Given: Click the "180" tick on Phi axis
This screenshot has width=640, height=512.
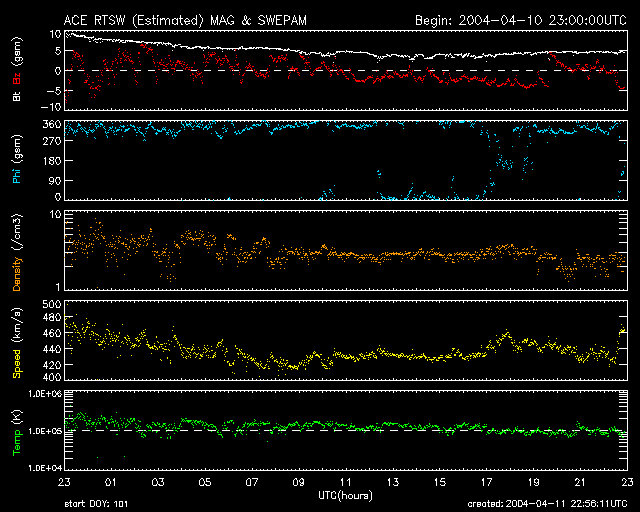Looking at the screenshot, I should point(52,161).
